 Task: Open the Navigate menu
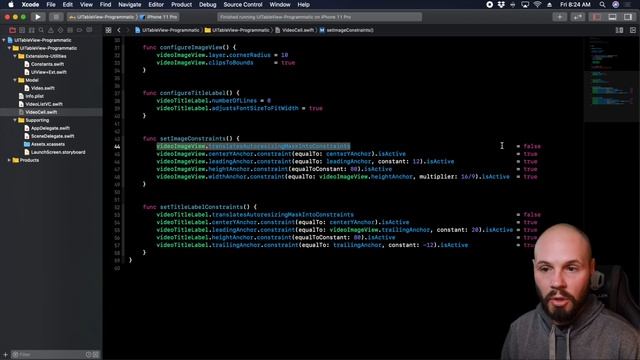pyautogui.click(x=129, y=4)
